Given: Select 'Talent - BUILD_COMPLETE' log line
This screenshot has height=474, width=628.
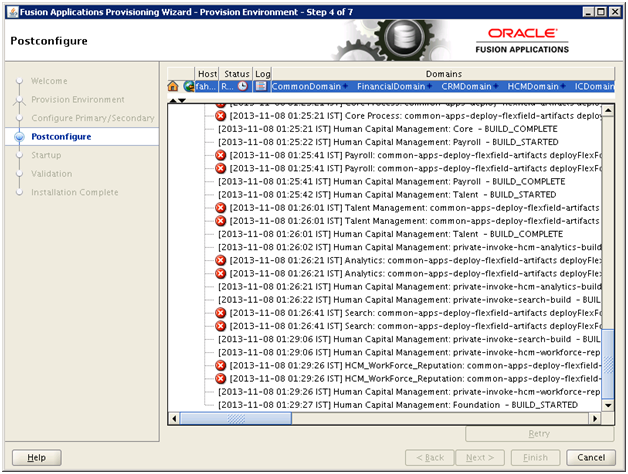Looking at the screenshot, I should coord(390,234).
